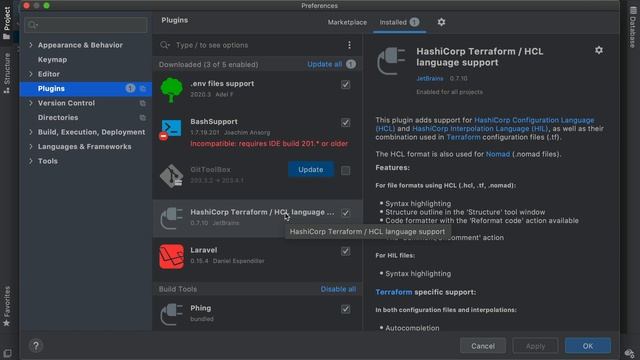Open the JetBrains vendor link

pos(430,78)
